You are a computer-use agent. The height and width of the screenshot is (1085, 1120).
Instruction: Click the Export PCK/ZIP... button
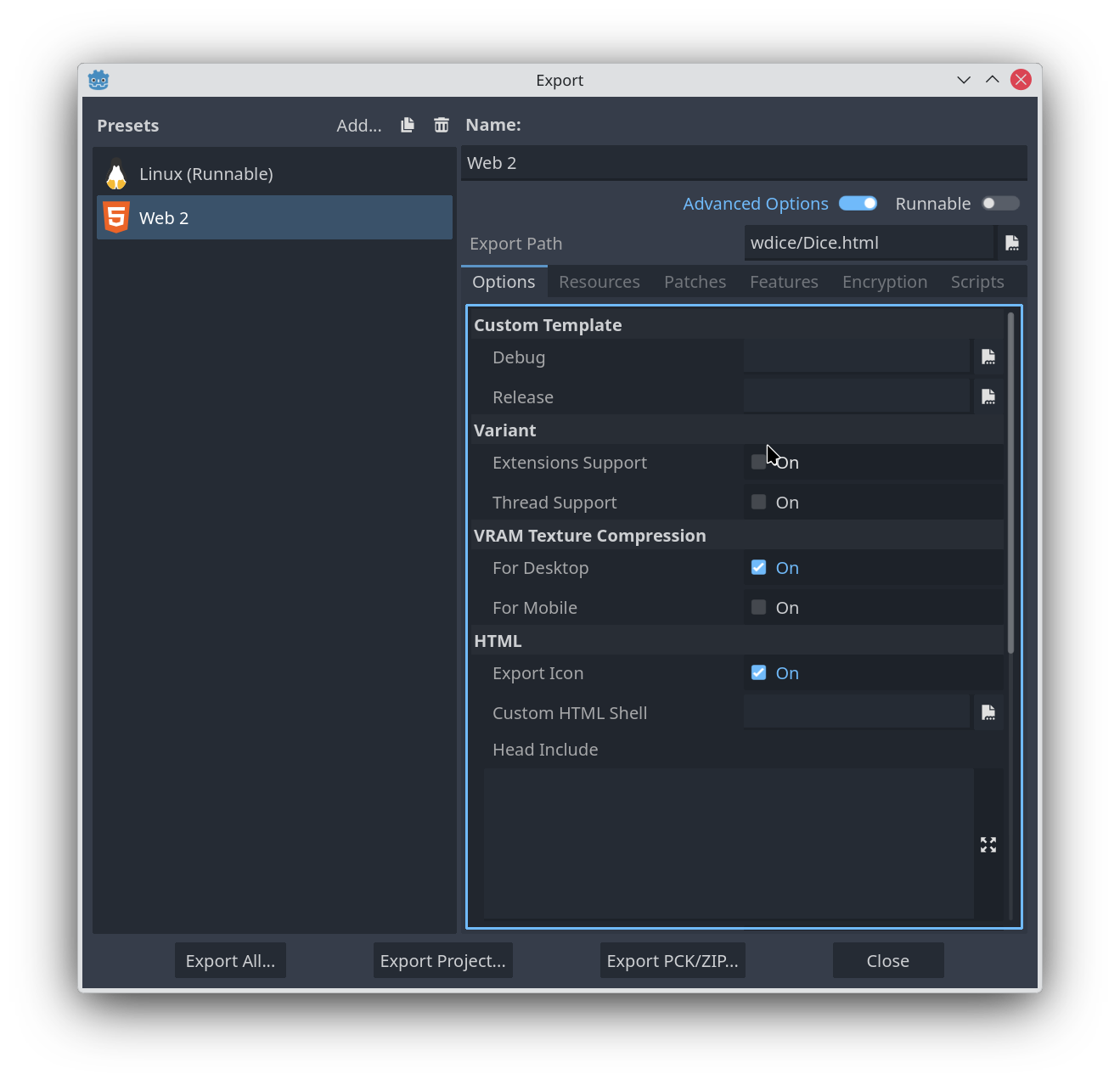tap(673, 961)
